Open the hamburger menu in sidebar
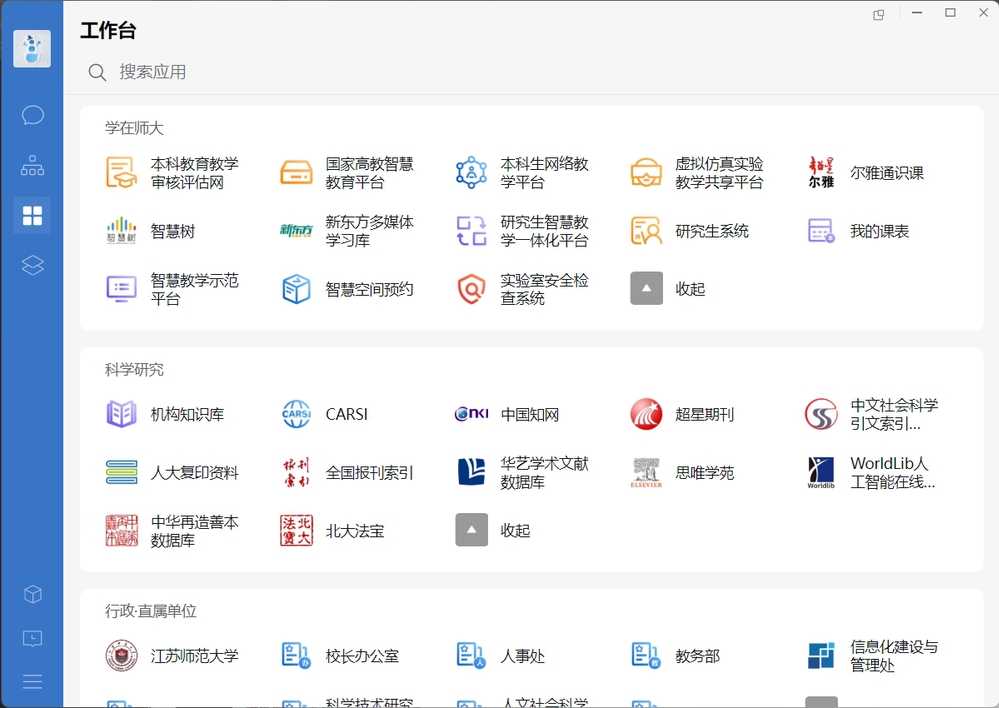This screenshot has height=708, width=999. coord(32,681)
